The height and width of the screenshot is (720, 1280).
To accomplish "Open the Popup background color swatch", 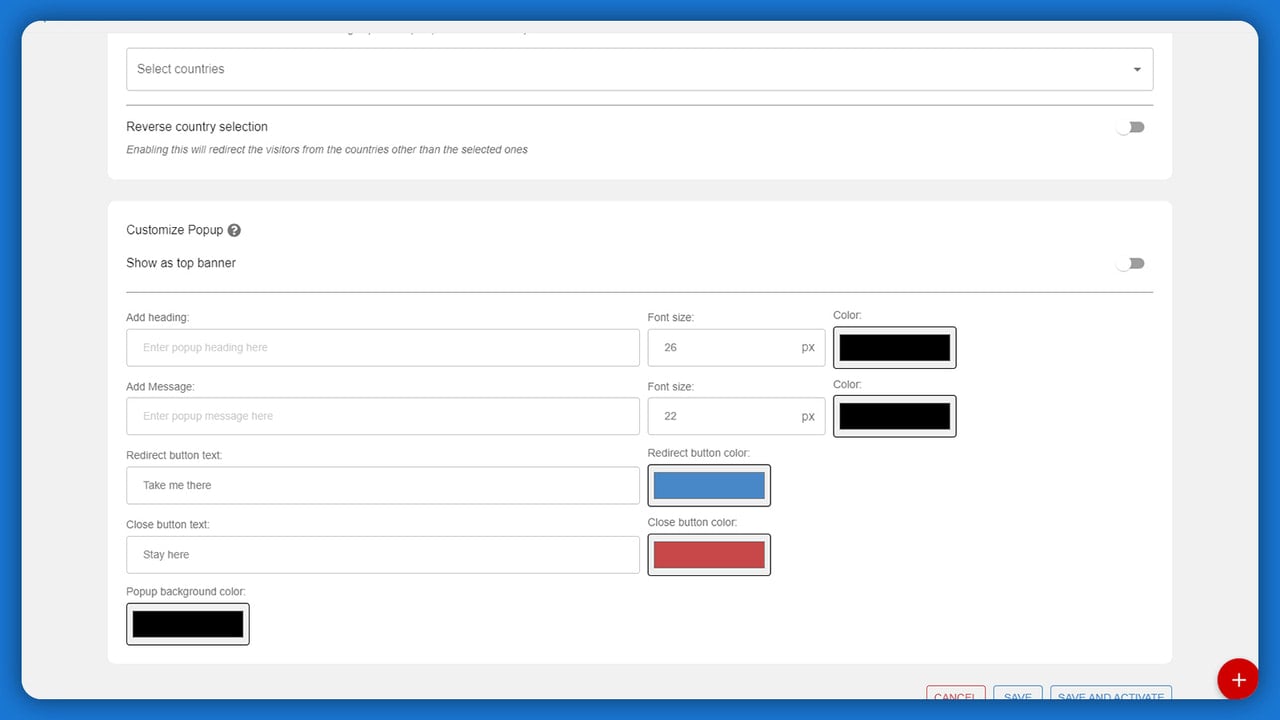I will pos(188,624).
